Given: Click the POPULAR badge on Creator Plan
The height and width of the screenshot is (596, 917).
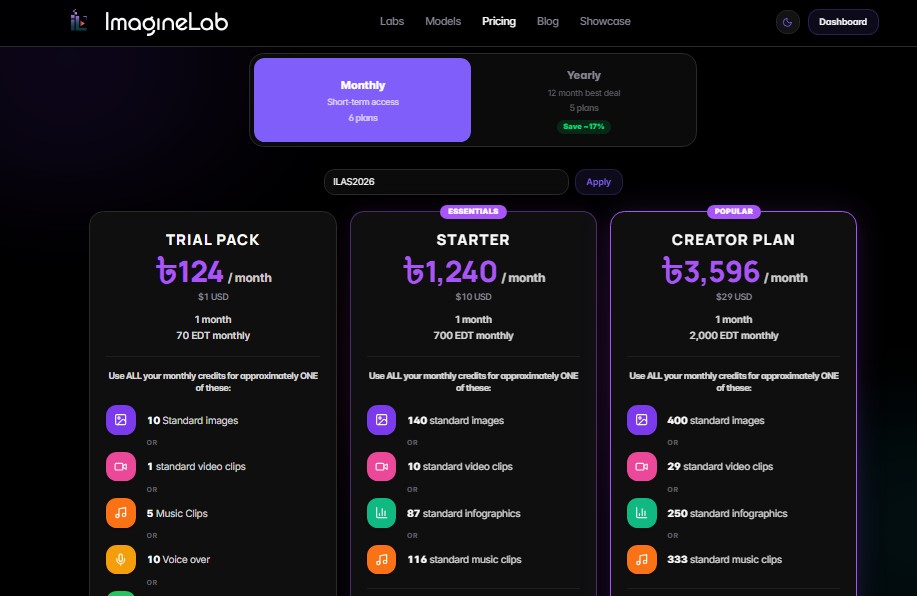Looking at the screenshot, I should pyautogui.click(x=733, y=211).
